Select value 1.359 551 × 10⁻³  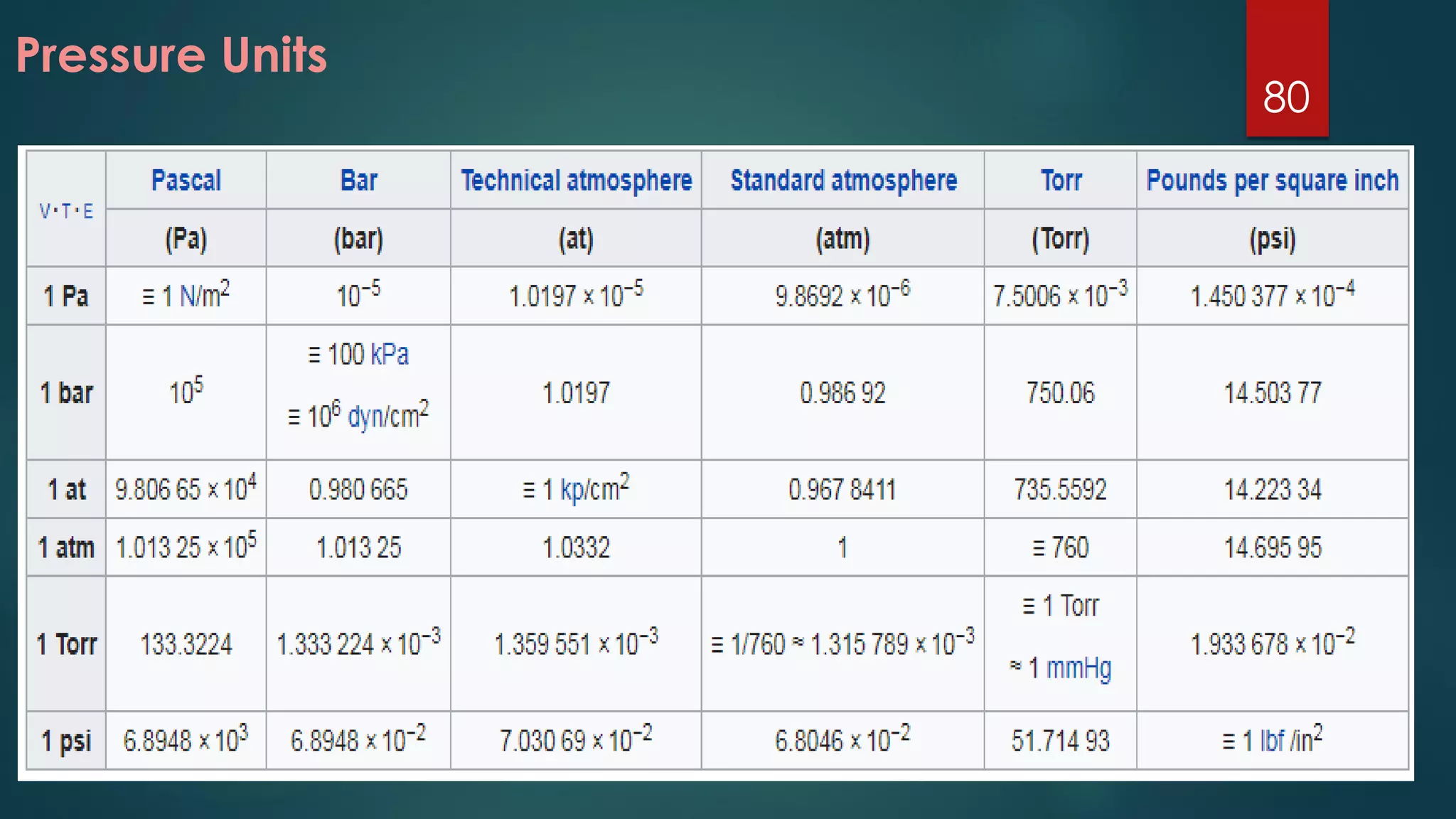[x=576, y=643]
